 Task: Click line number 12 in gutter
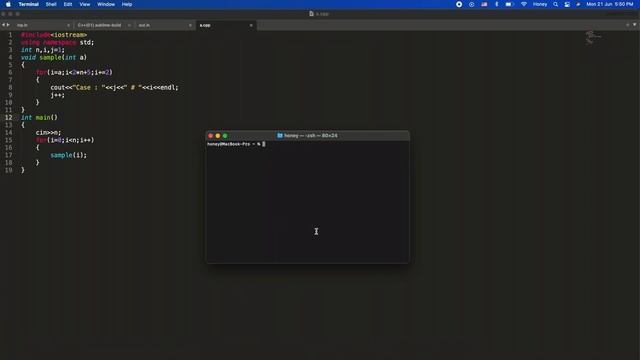pos(9,118)
